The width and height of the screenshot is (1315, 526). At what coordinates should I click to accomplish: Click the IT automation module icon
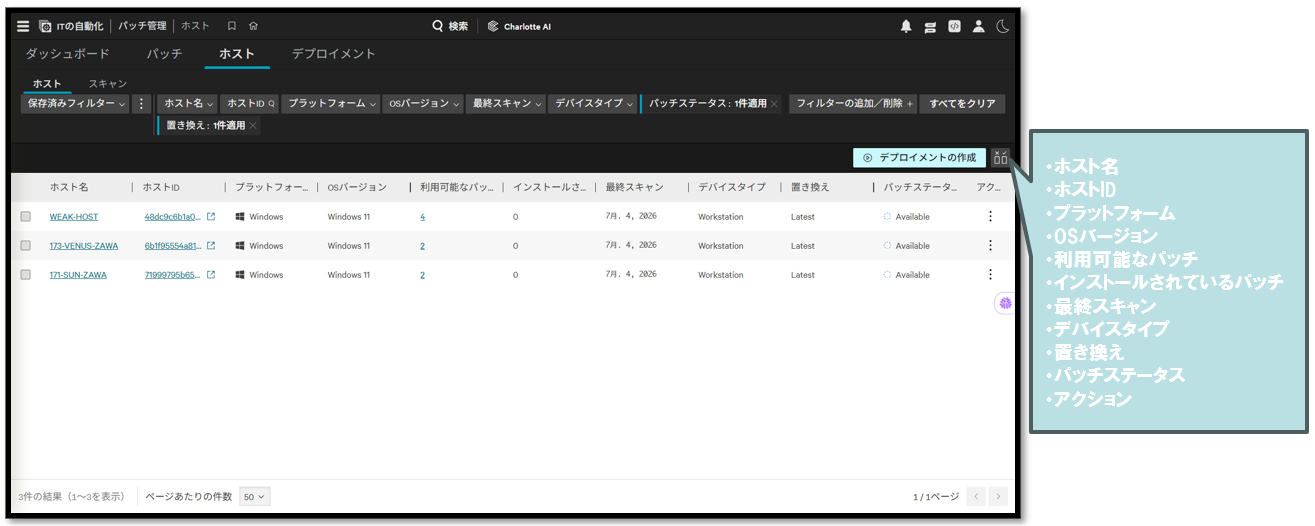coord(46,26)
